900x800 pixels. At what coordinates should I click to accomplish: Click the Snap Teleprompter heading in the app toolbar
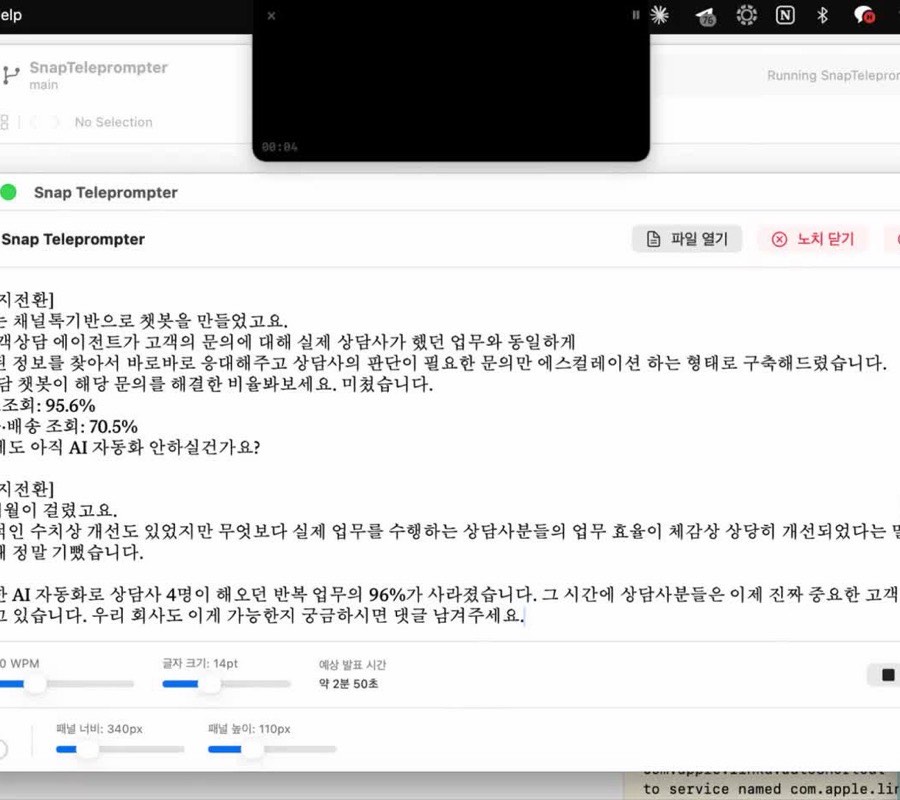(x=73, y=239)
